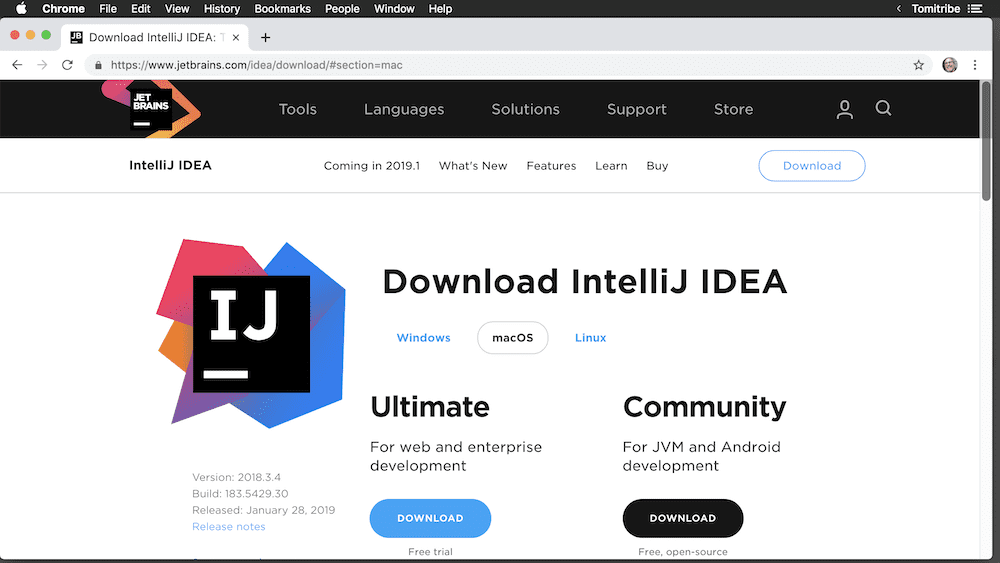1000x563 pixels.
Task: Open the Apple menu
Action: (21, 9)
